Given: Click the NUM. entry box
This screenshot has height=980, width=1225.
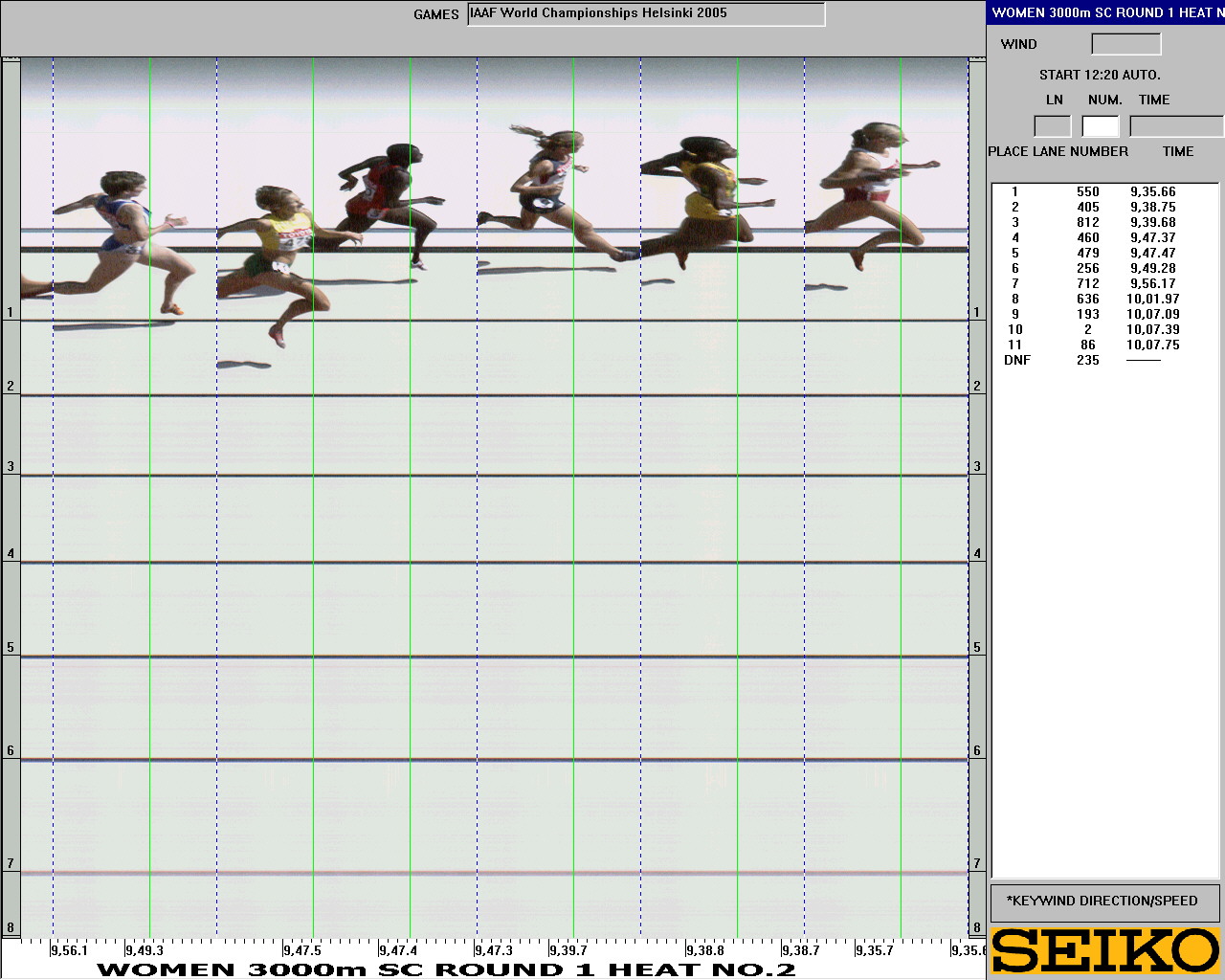Looking at the screenshot, I should pos(1100,126).
